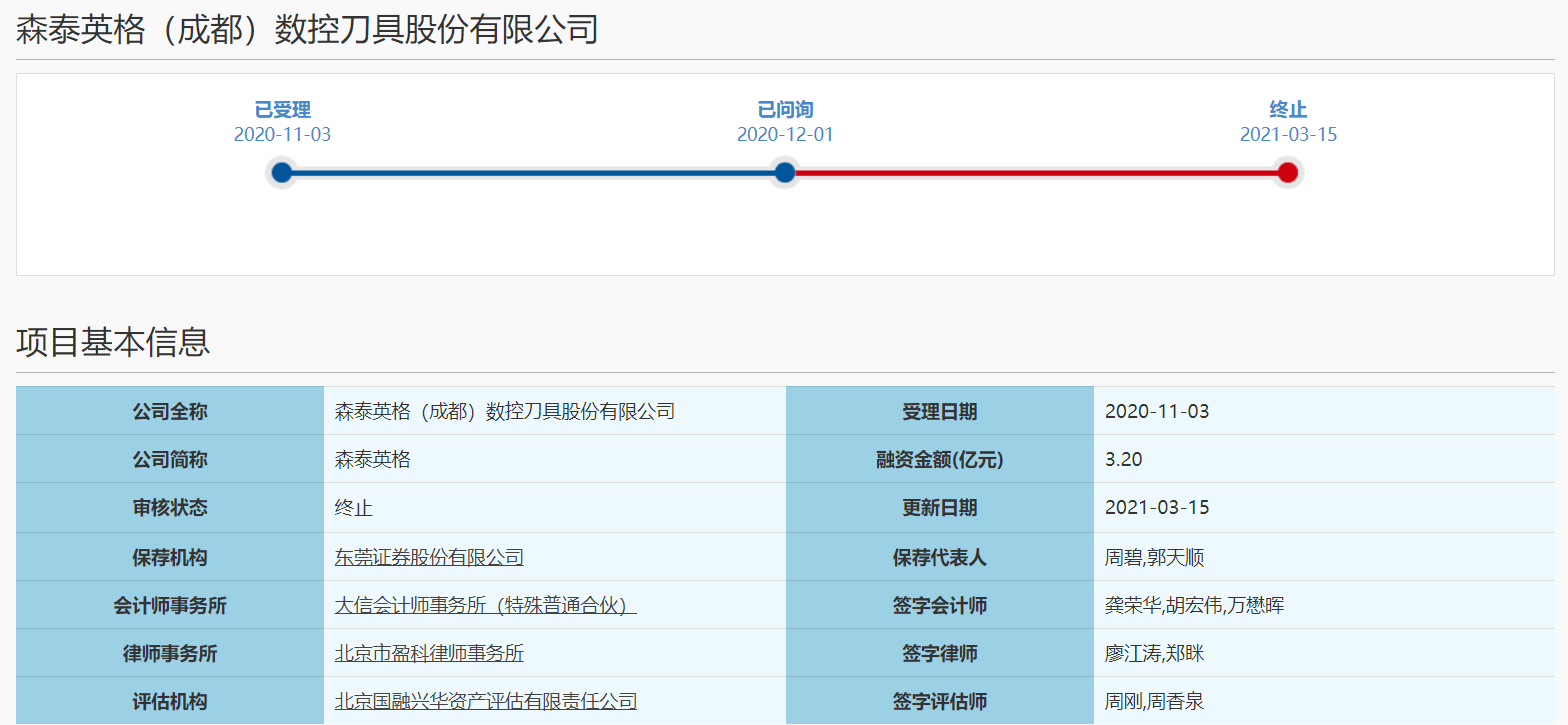Select the 终止 stage label in timeline
This screenshot has width=1568, height=725.
(1288, 110)
